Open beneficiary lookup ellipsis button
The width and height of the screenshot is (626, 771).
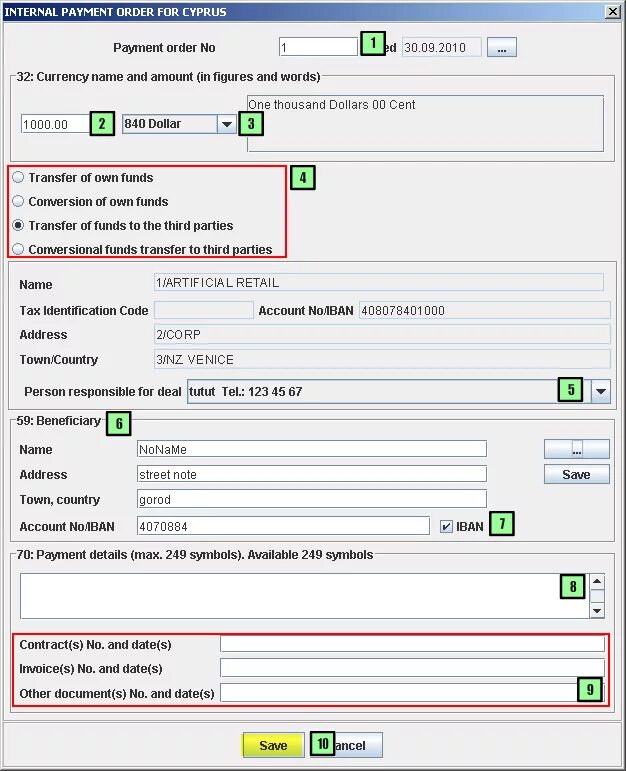pyautogui.click(x=576, y=449)
